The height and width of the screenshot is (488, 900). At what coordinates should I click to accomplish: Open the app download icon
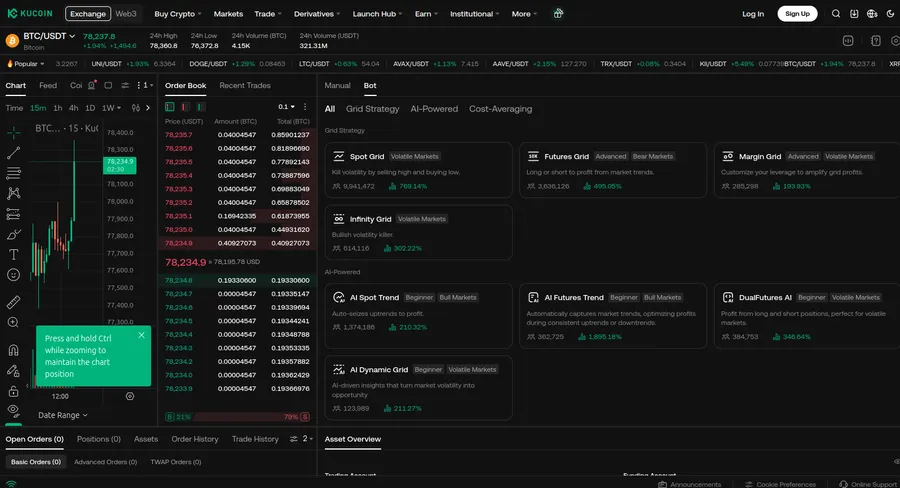tap(854, 14)
